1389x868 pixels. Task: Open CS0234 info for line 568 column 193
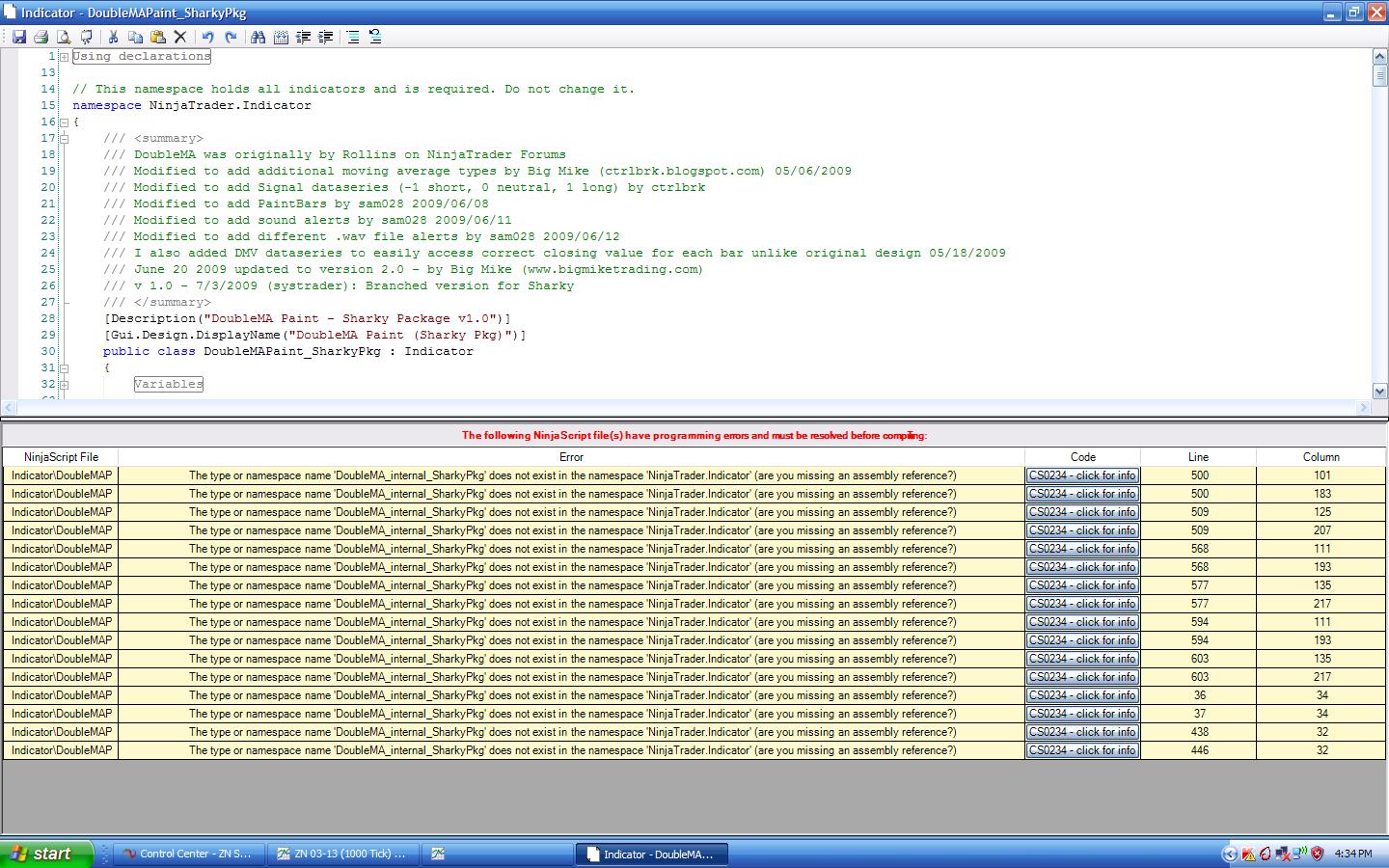(1082, 567)
